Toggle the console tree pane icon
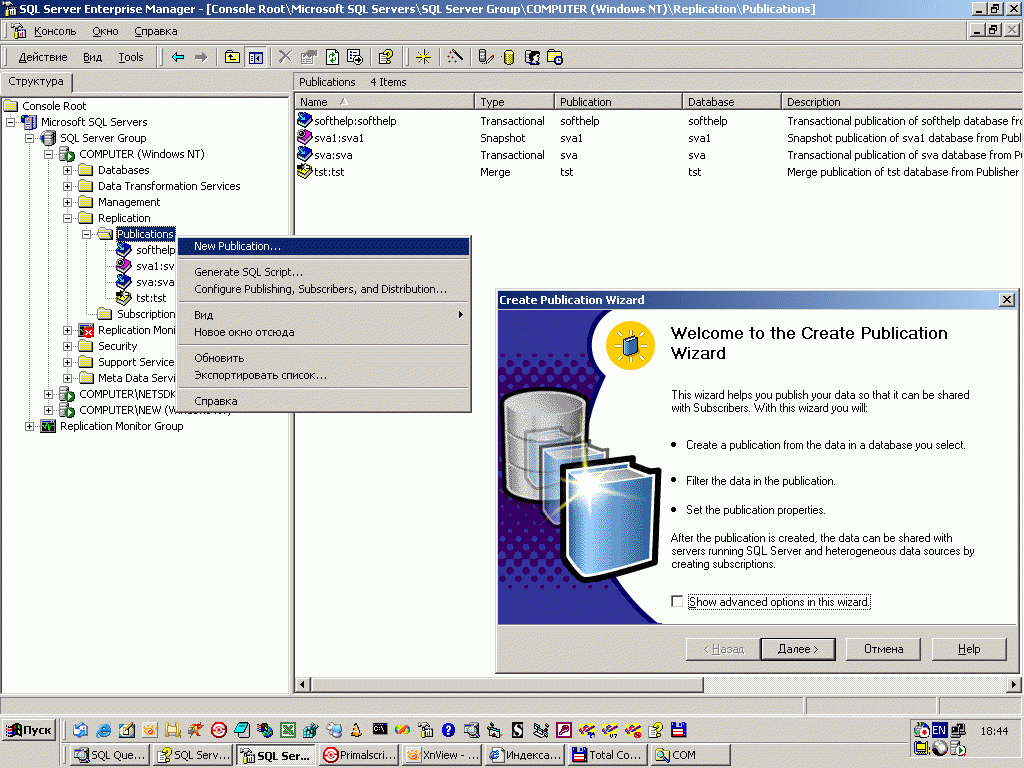This screenshot has width=1024, height=768. point(255,57)
